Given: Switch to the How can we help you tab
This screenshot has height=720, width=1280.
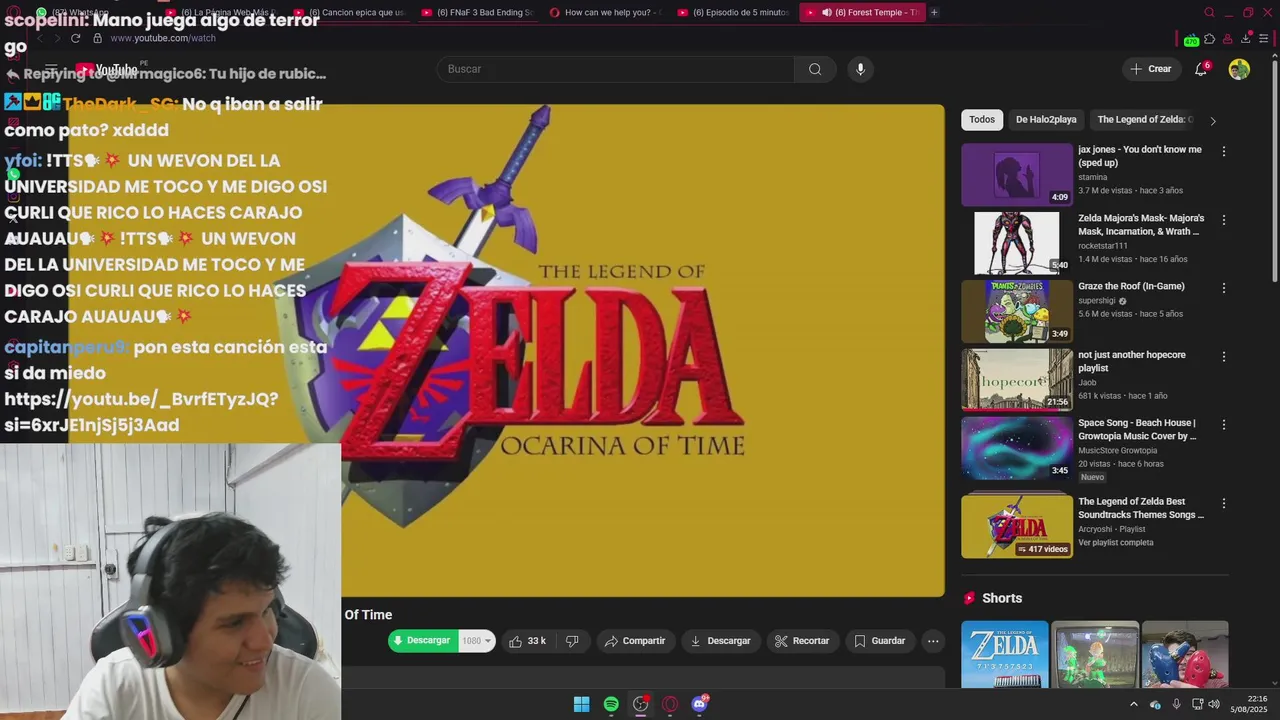Looking at the screenshot, I should click(605, 12).
